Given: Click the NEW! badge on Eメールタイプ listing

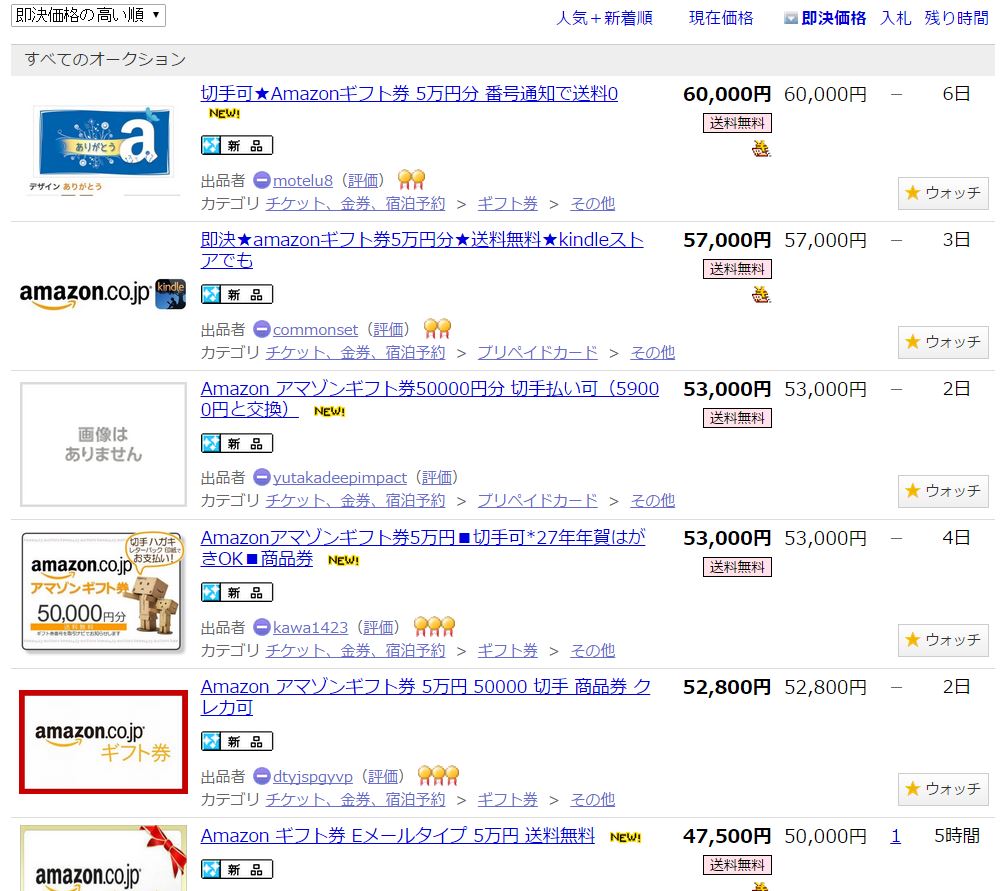Looking at the screenshot, I should [x=626, y=837].
